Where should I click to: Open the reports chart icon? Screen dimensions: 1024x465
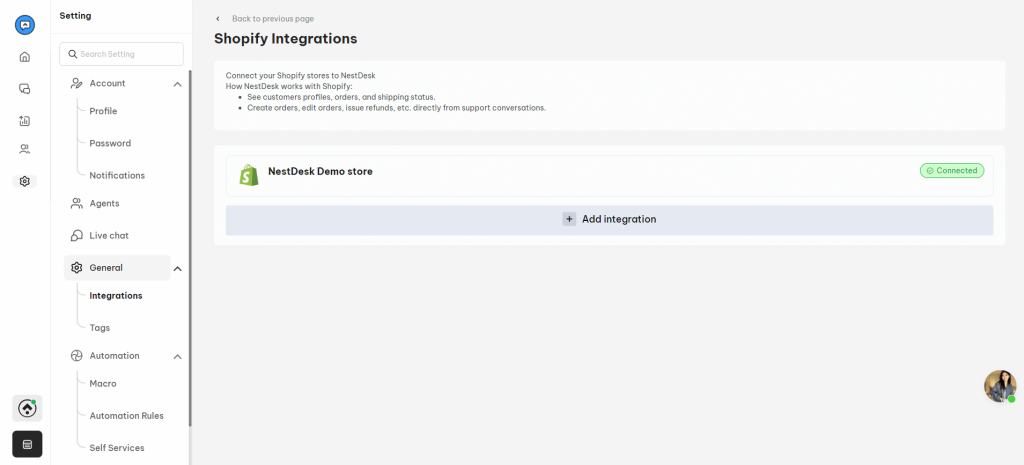point(25,121)
